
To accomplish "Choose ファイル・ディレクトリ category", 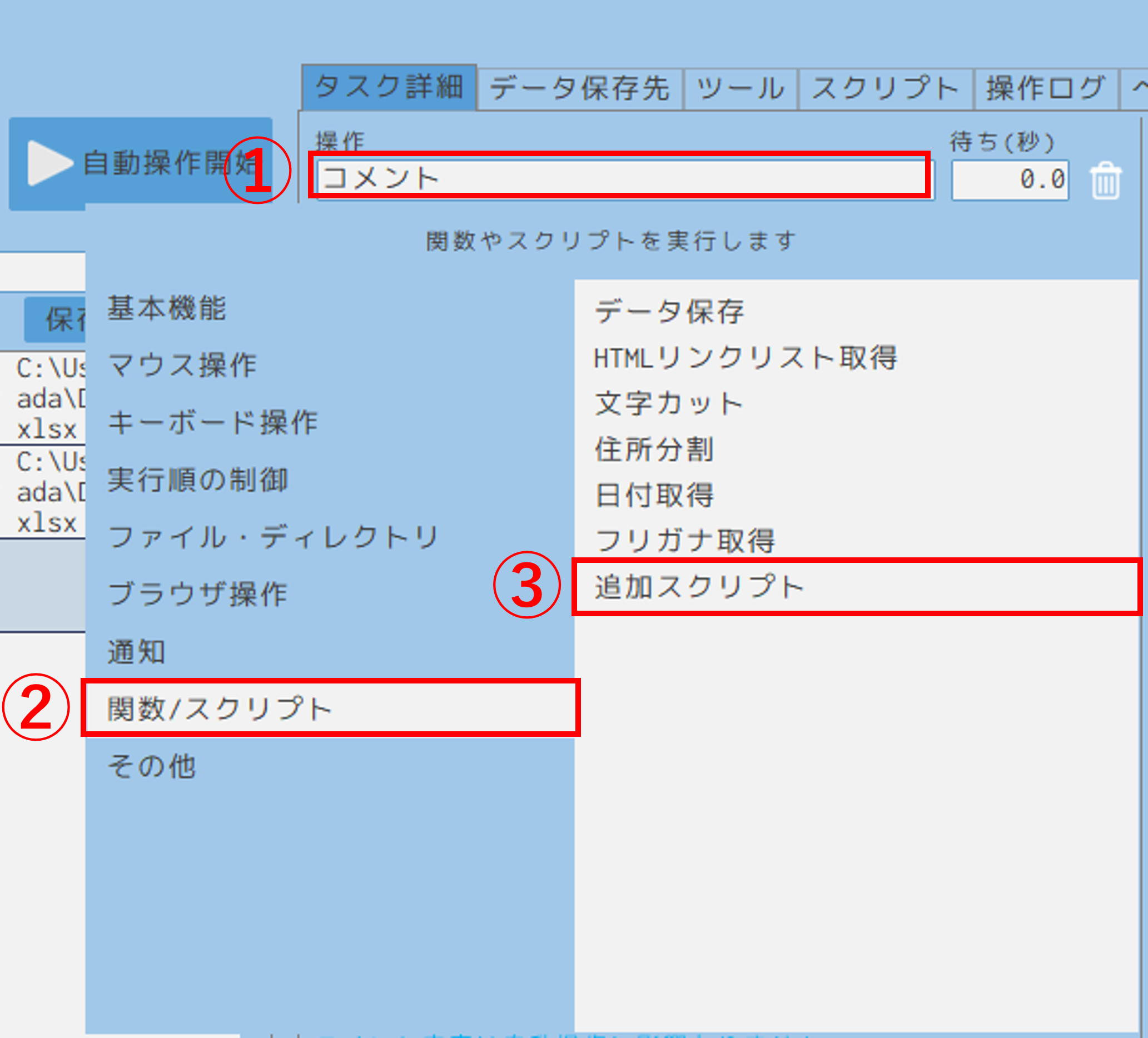I will coord(274,537).
